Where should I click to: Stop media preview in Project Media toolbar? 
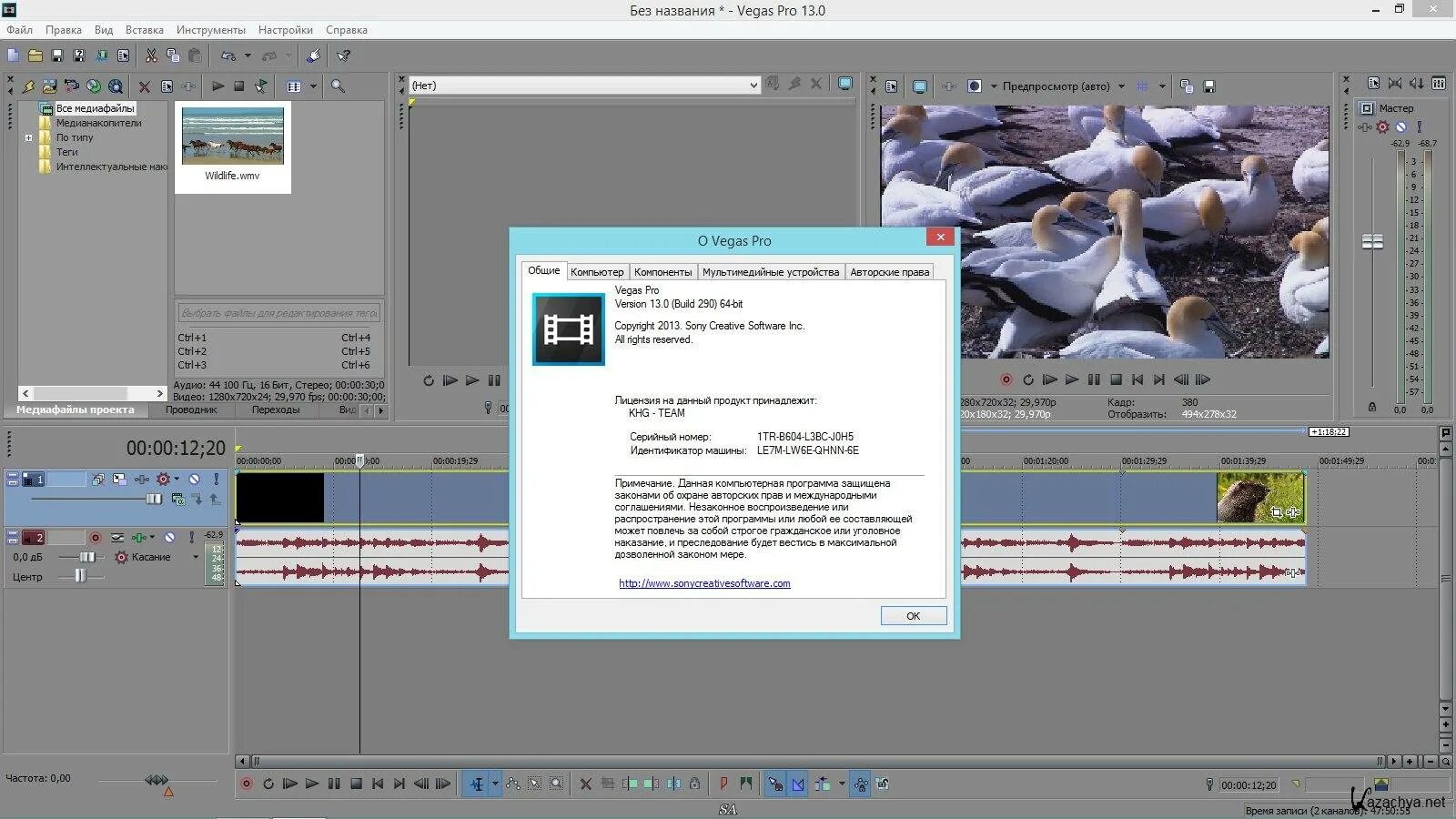pyautogui.click(x=238, y=86)
